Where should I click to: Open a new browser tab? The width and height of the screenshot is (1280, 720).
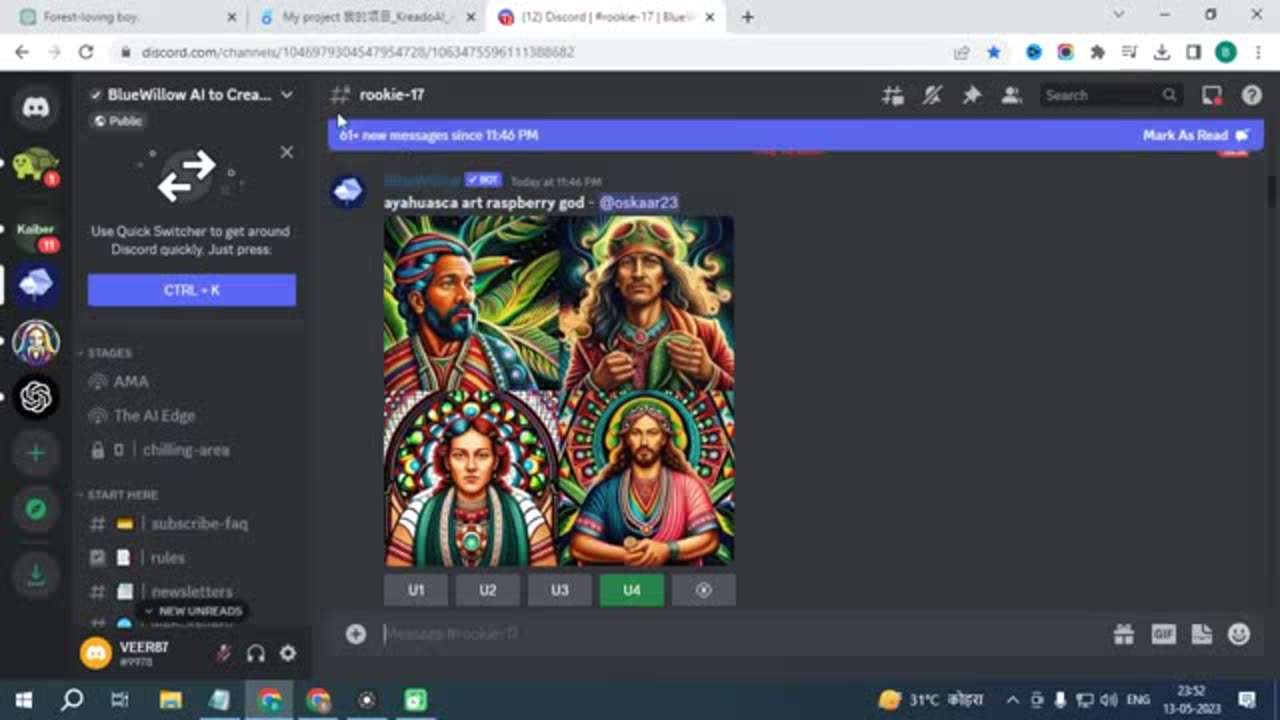[747, 17]
